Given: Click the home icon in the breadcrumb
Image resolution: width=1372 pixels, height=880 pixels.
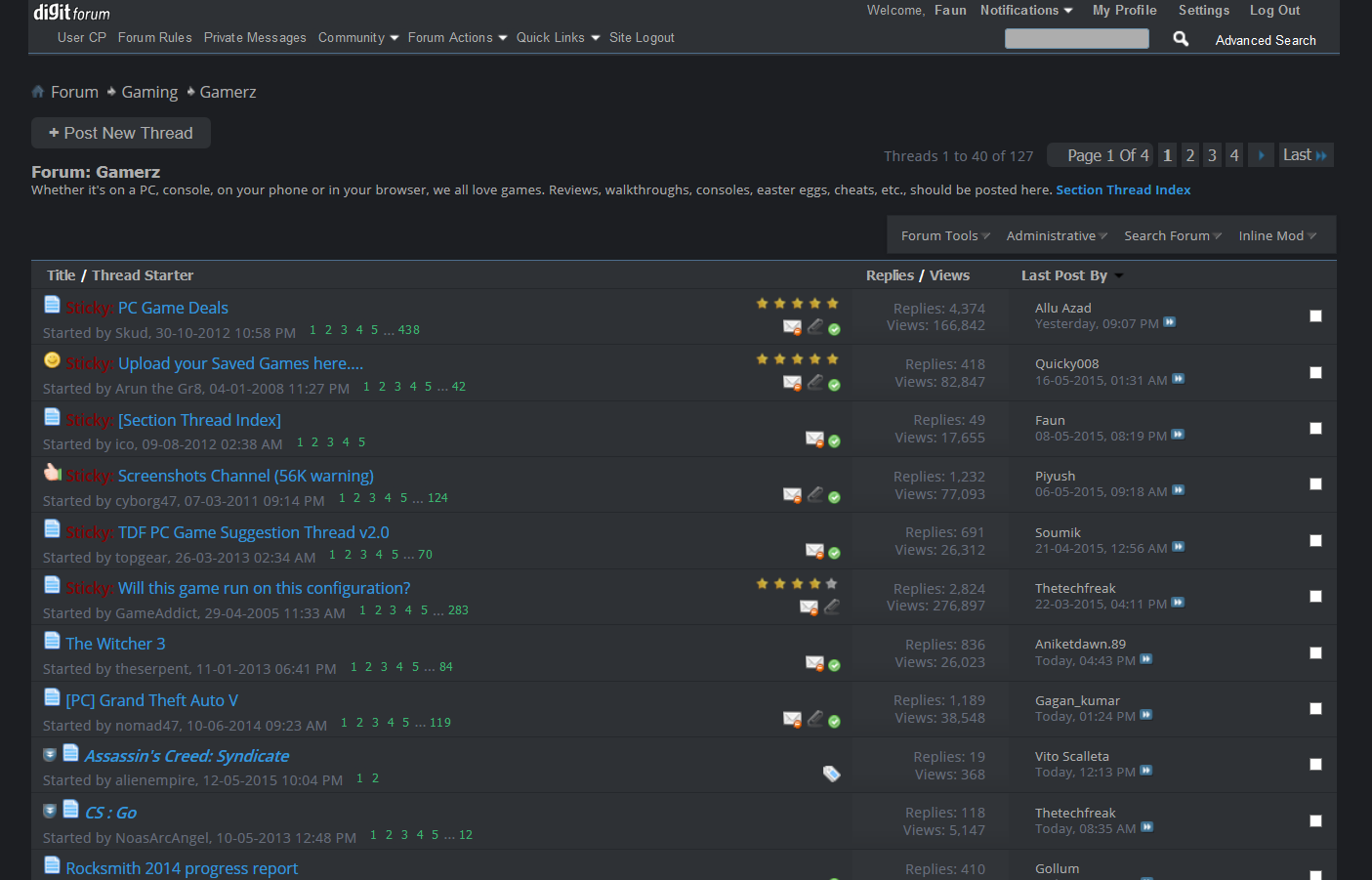Looking at the screenshot, I should tap(38, 92).
